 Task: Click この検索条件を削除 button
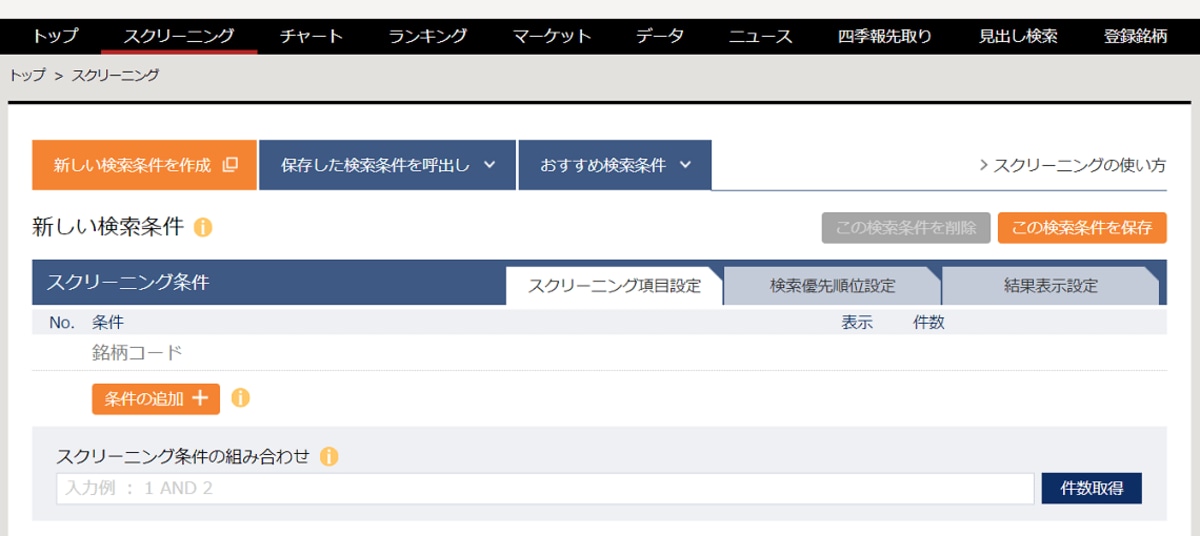point(905,228)
